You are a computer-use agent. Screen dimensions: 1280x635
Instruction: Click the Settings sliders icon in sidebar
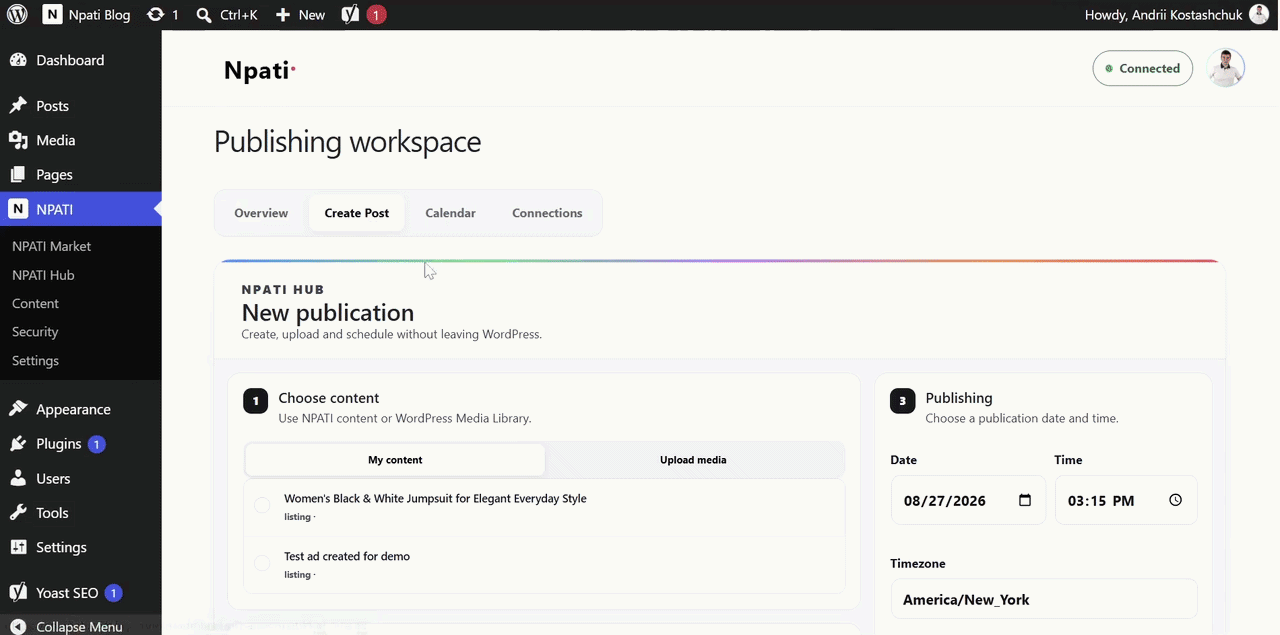coord(18,547)
